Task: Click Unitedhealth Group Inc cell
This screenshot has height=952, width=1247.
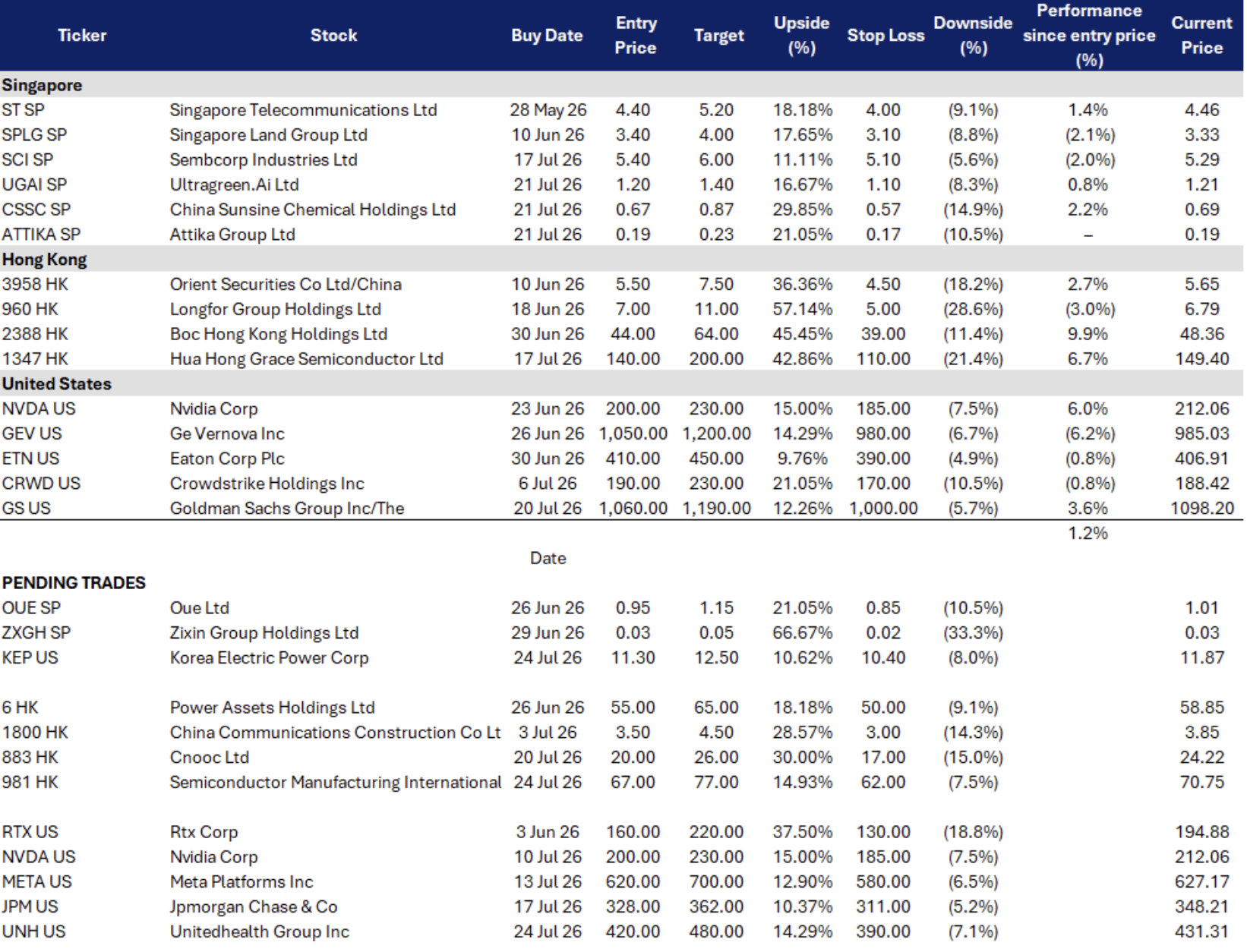Action: [x=259, y=932]
